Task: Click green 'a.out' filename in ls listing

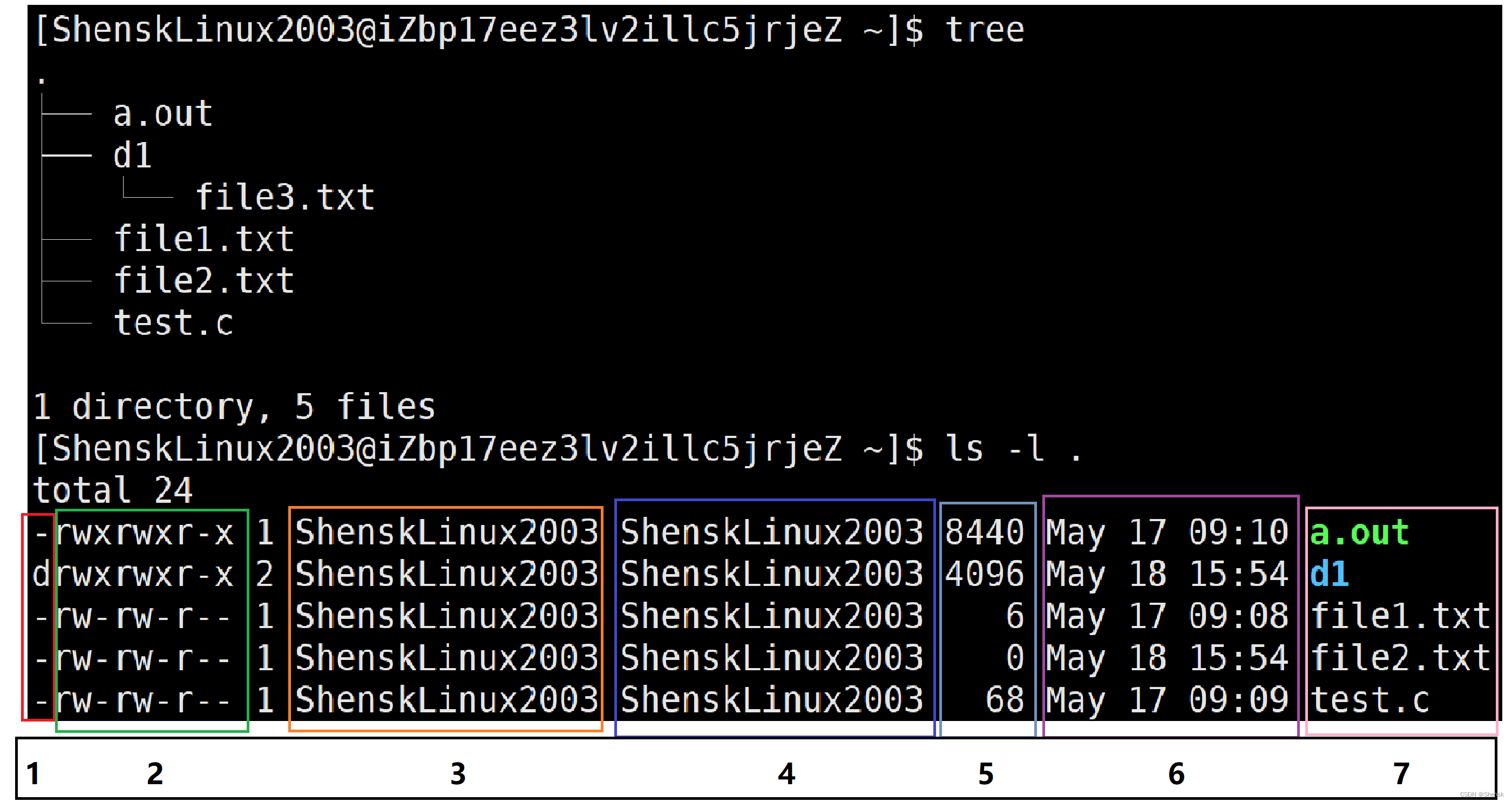Action: (x=1359, y=533)
